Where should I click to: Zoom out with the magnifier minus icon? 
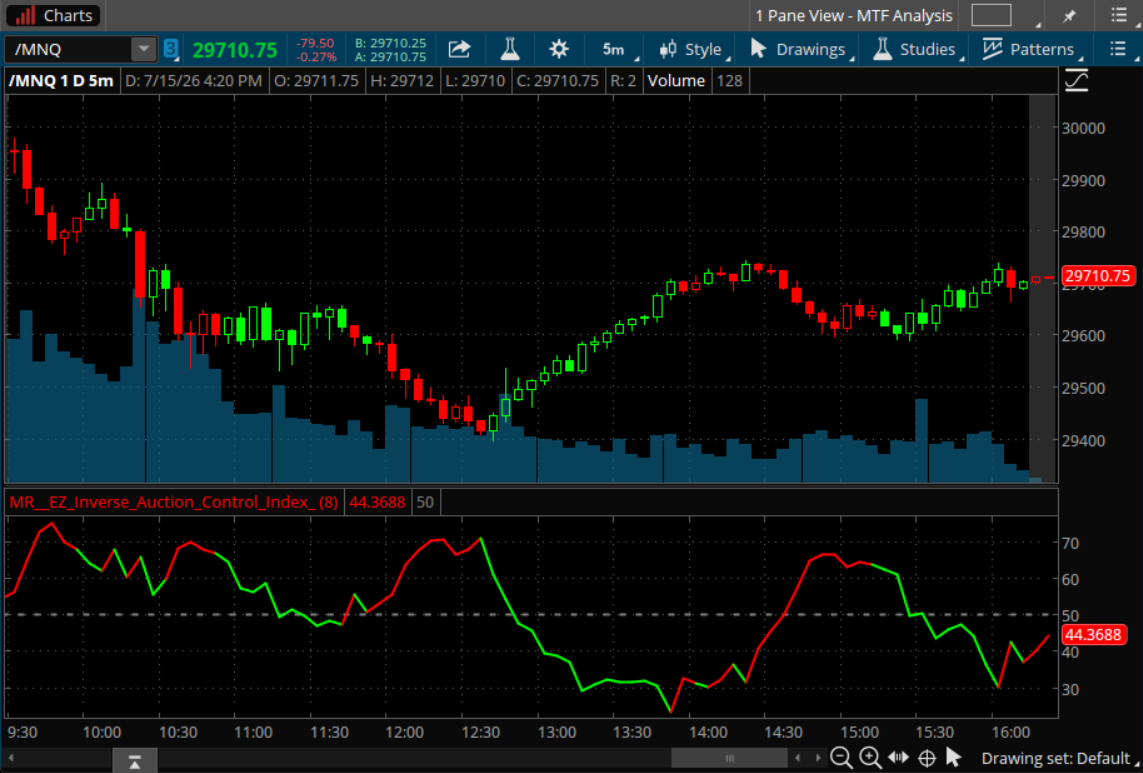click(841, 758)
